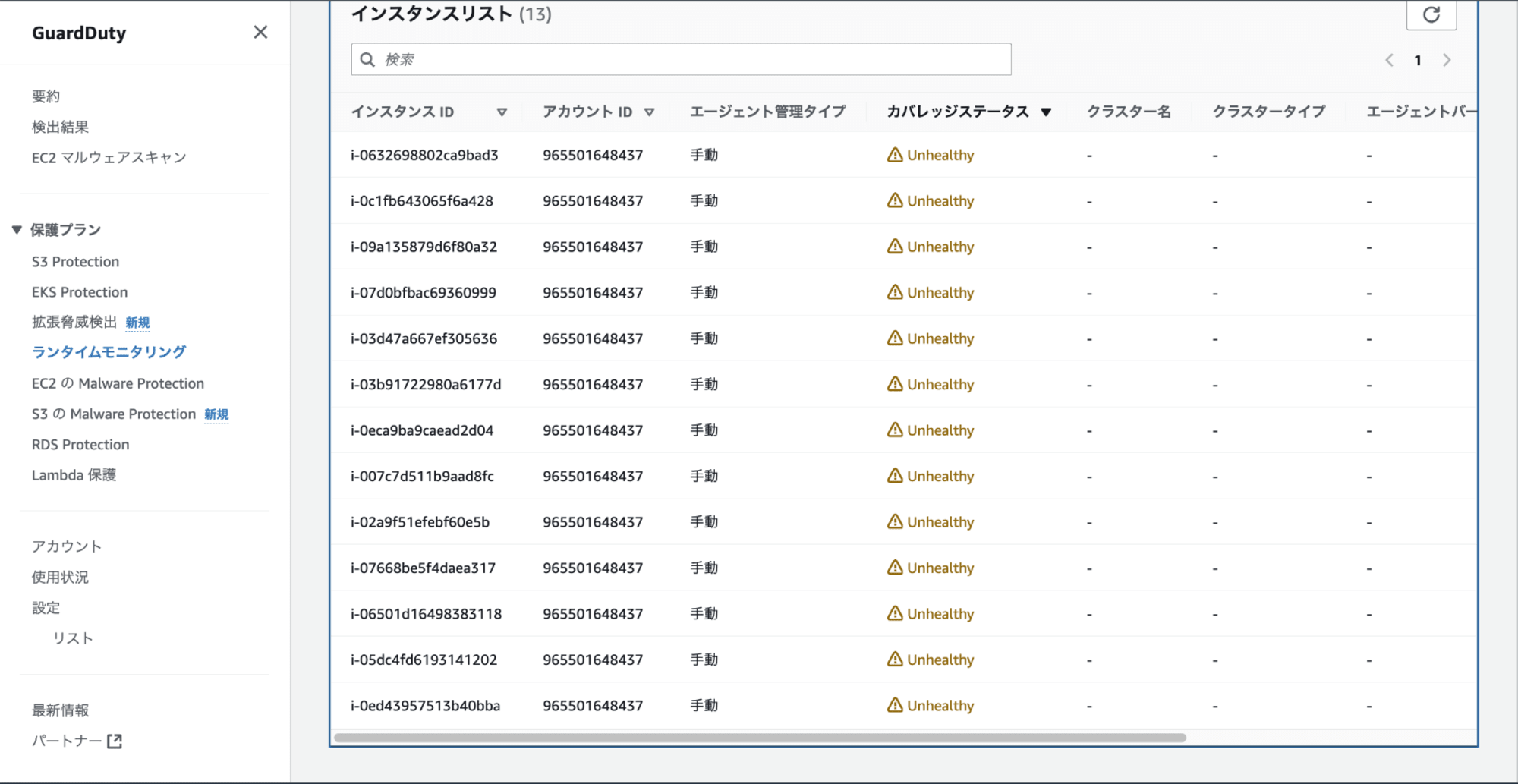Image resolution: width=1518 pixels, height=784 pixels.
Task: Open EKS Protection page
Action: click(80, 291)
